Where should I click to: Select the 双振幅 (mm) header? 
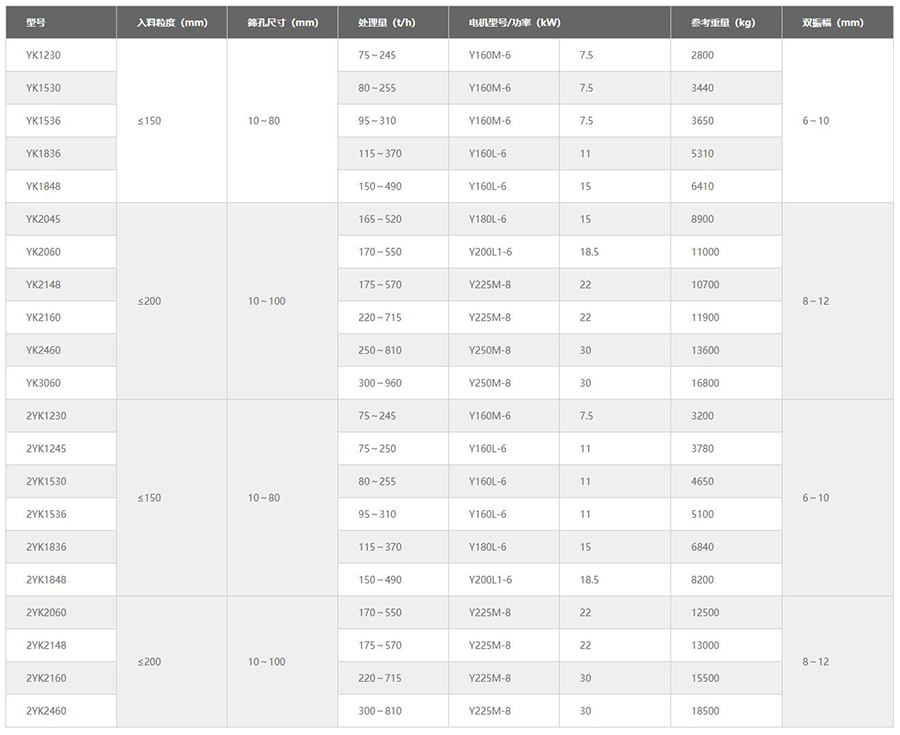[x=837, y=22]
